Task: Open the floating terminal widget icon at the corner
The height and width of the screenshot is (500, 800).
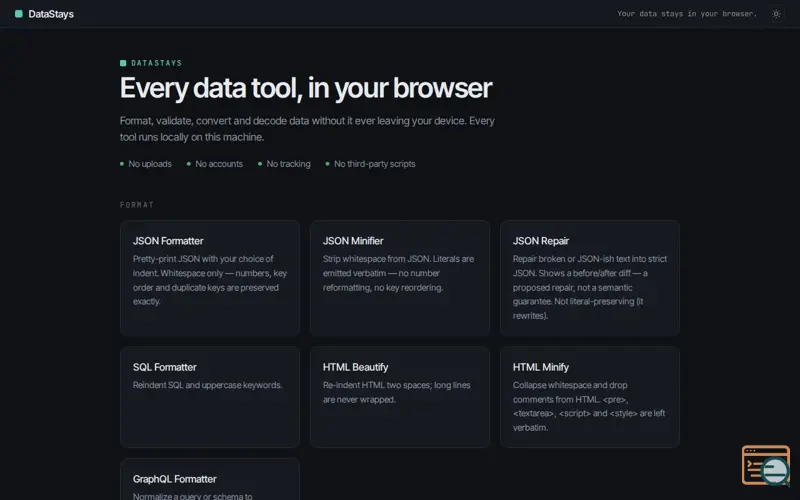Action: coord(766,465)
